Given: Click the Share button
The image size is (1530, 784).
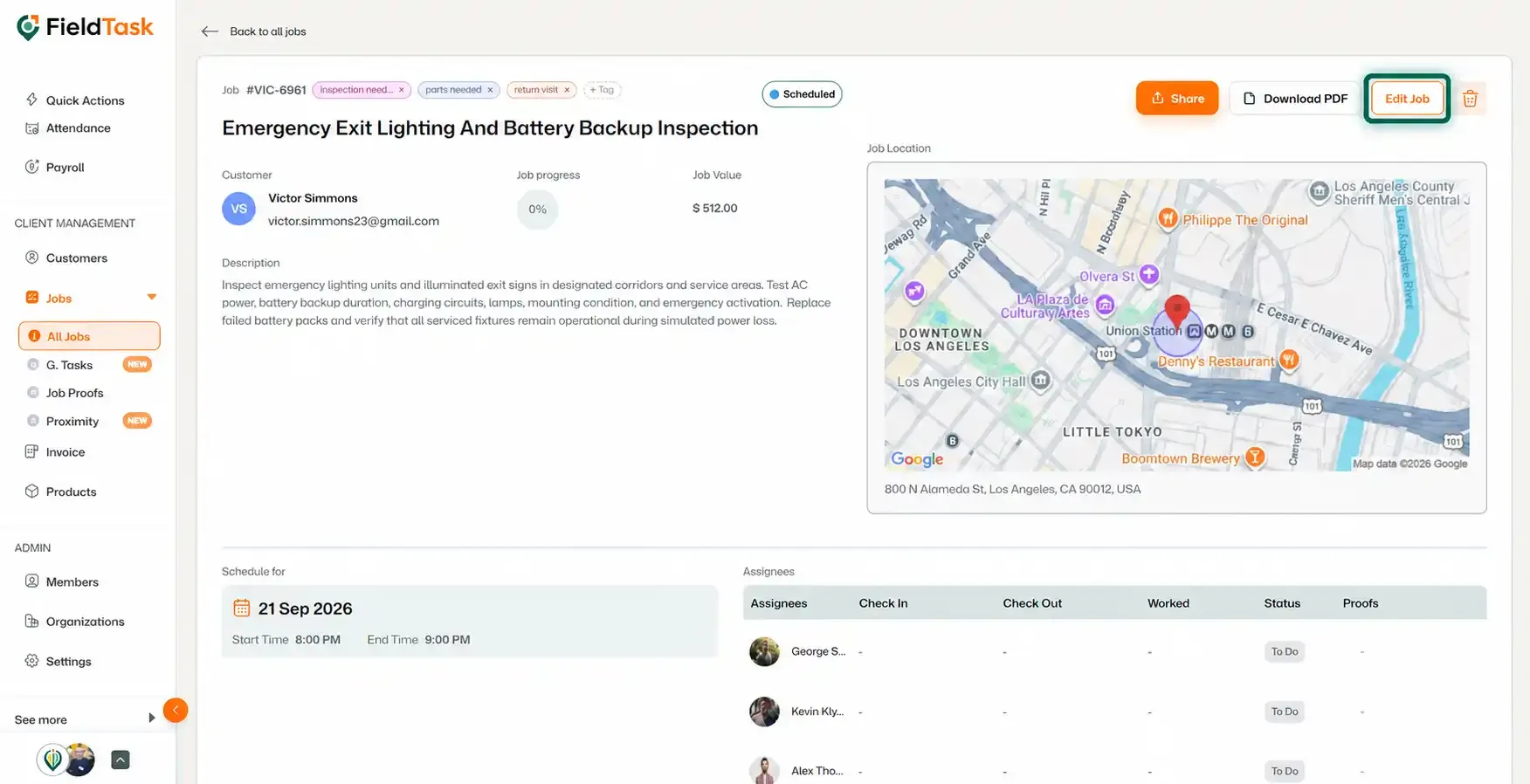Looking at the screenshot, I should coord(1177,99).
